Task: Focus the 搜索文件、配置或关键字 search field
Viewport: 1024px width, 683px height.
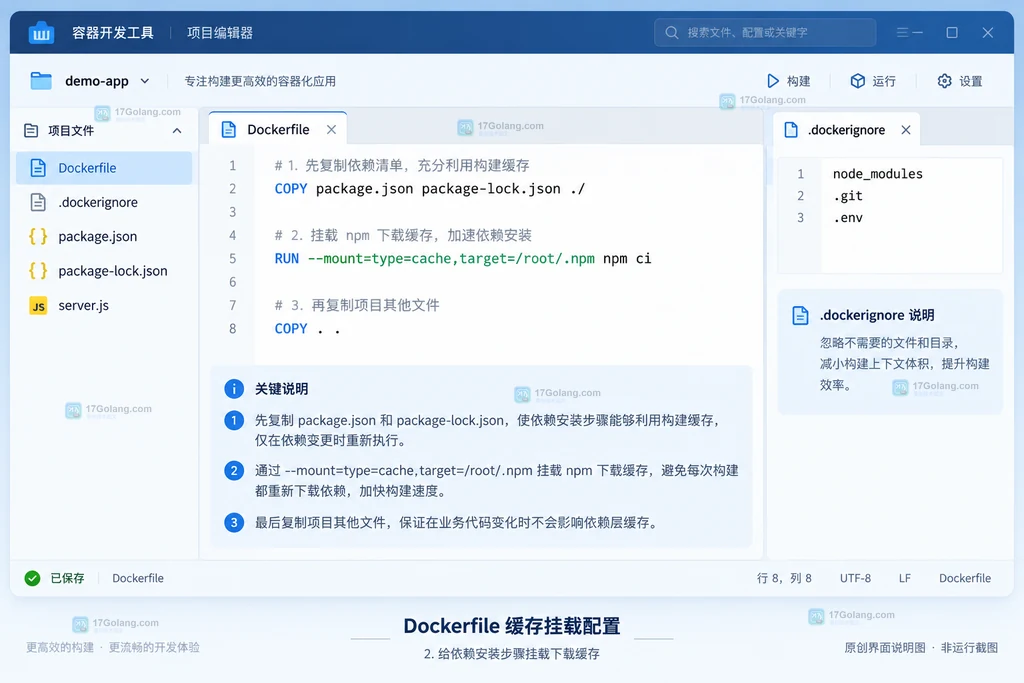Action: click(765, 32)
